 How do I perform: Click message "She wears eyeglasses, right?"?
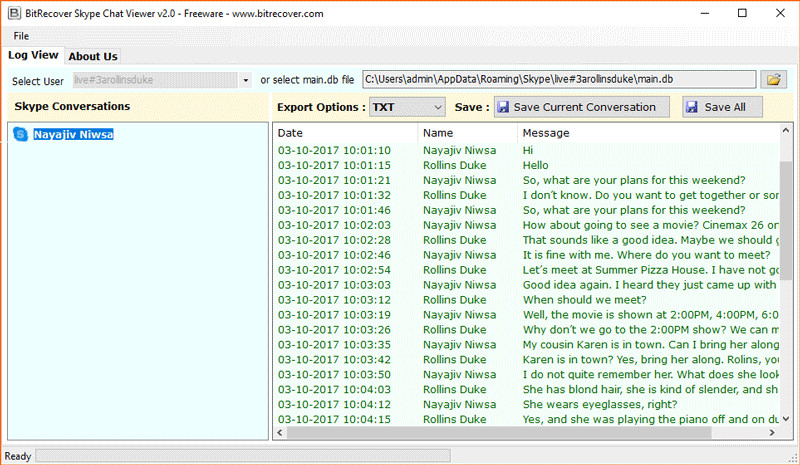pos(600,404)
